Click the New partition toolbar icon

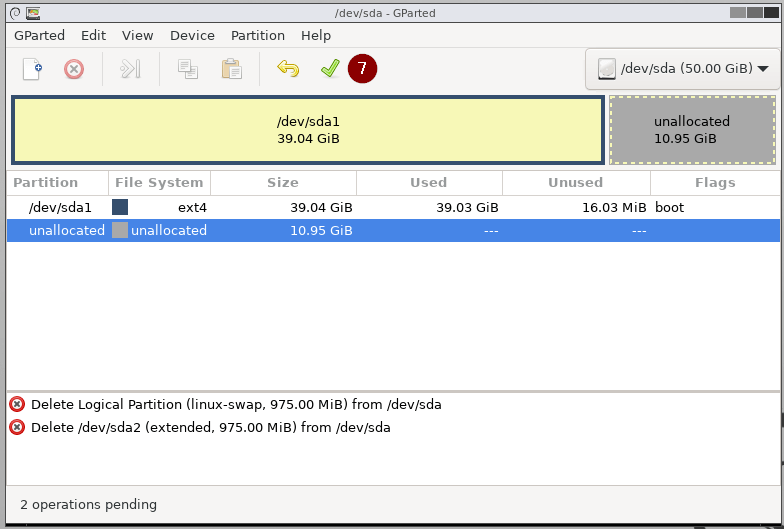[32, 69]
